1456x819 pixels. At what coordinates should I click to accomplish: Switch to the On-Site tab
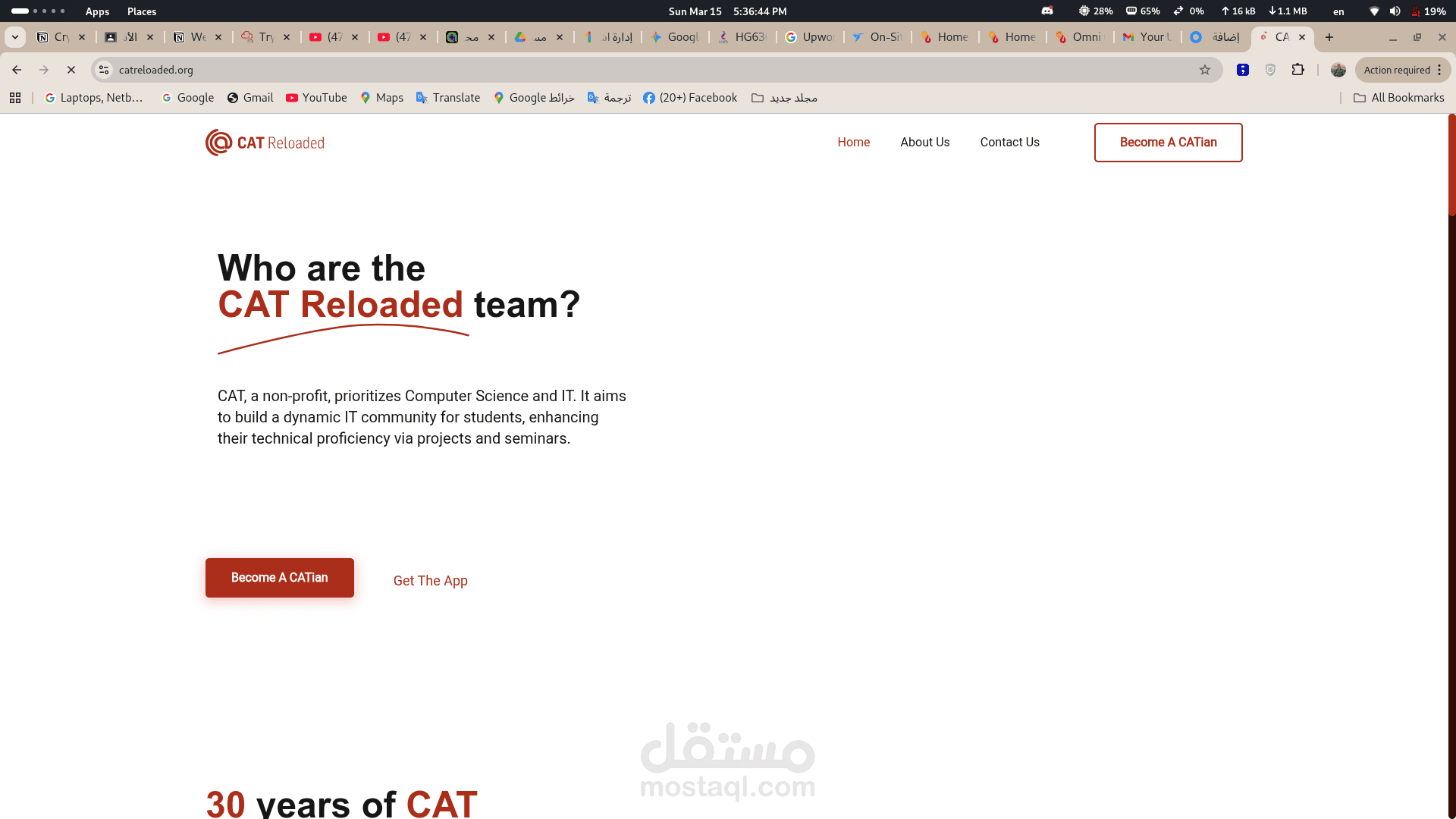(878, 37)
